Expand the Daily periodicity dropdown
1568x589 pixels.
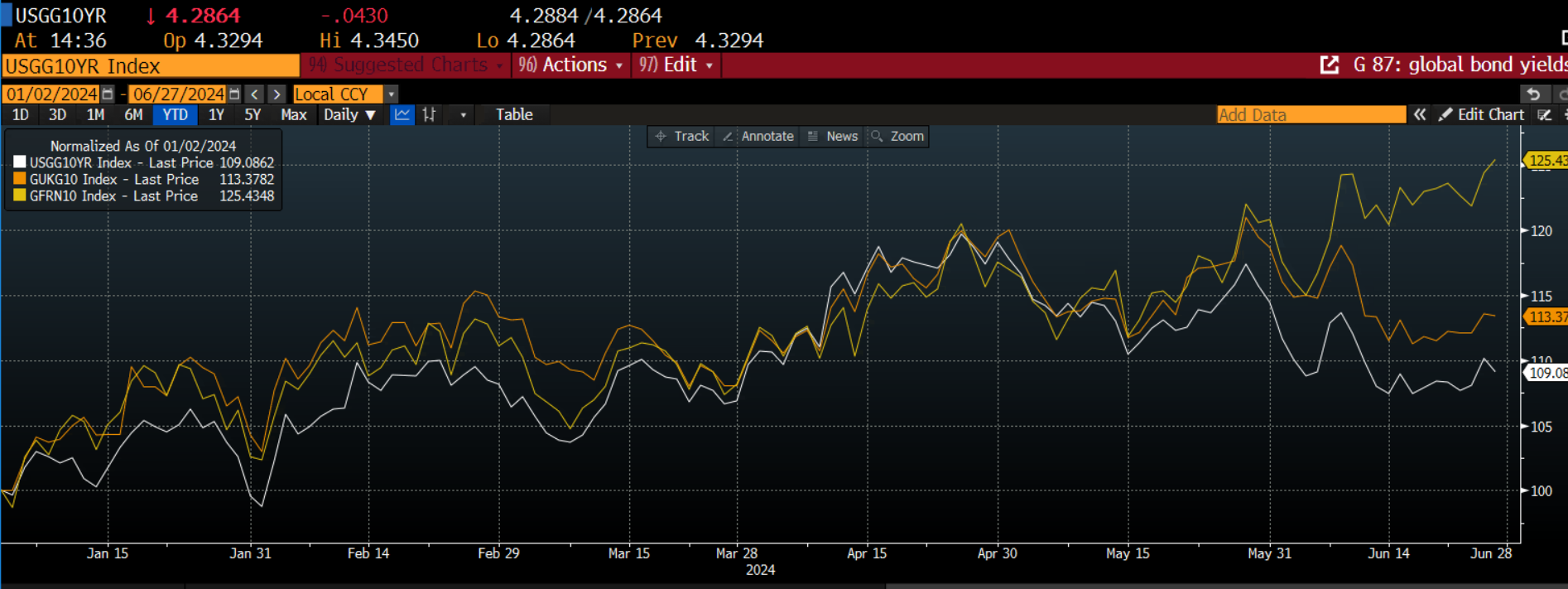click(x=350, y=115)
